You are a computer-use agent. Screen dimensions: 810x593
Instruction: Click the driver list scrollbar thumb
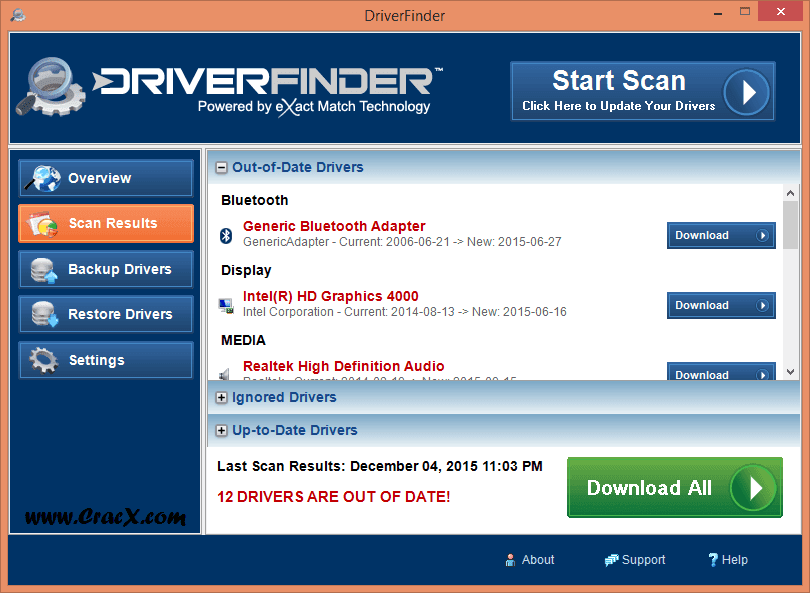[790, 225]
